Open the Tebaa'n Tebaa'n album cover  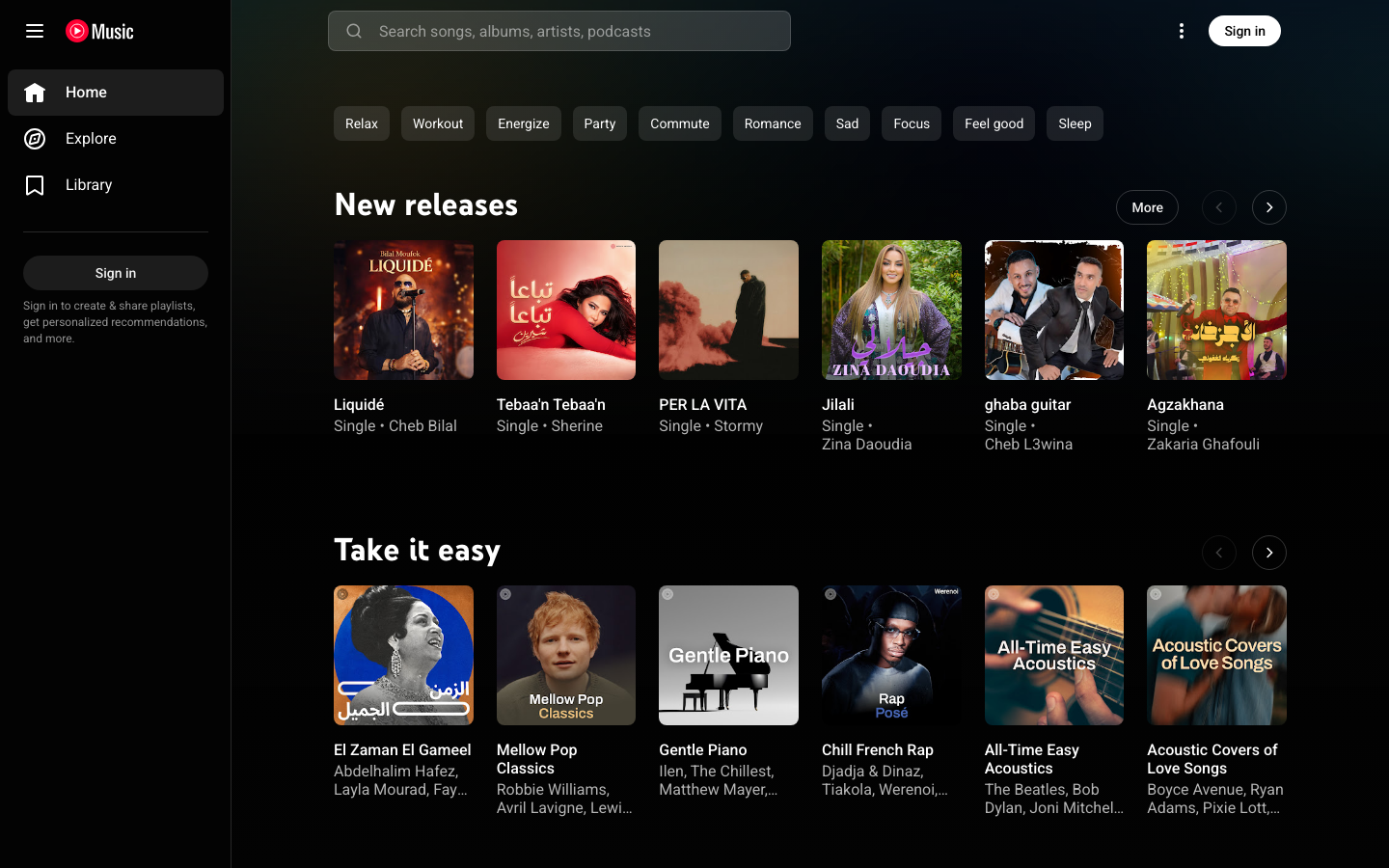[x=566, y=310]
